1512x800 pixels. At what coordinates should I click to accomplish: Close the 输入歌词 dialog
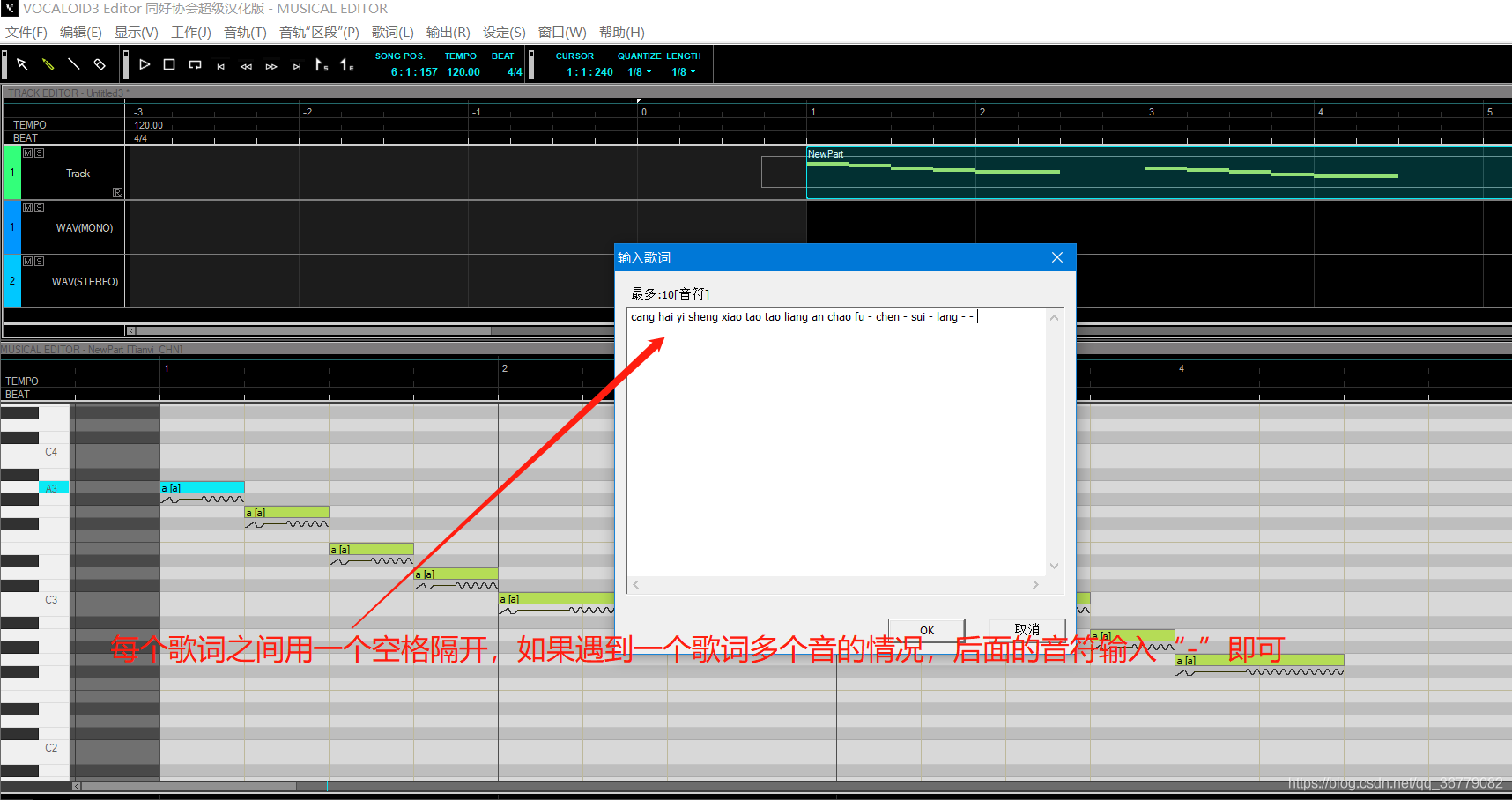(x=1057, y=257)
